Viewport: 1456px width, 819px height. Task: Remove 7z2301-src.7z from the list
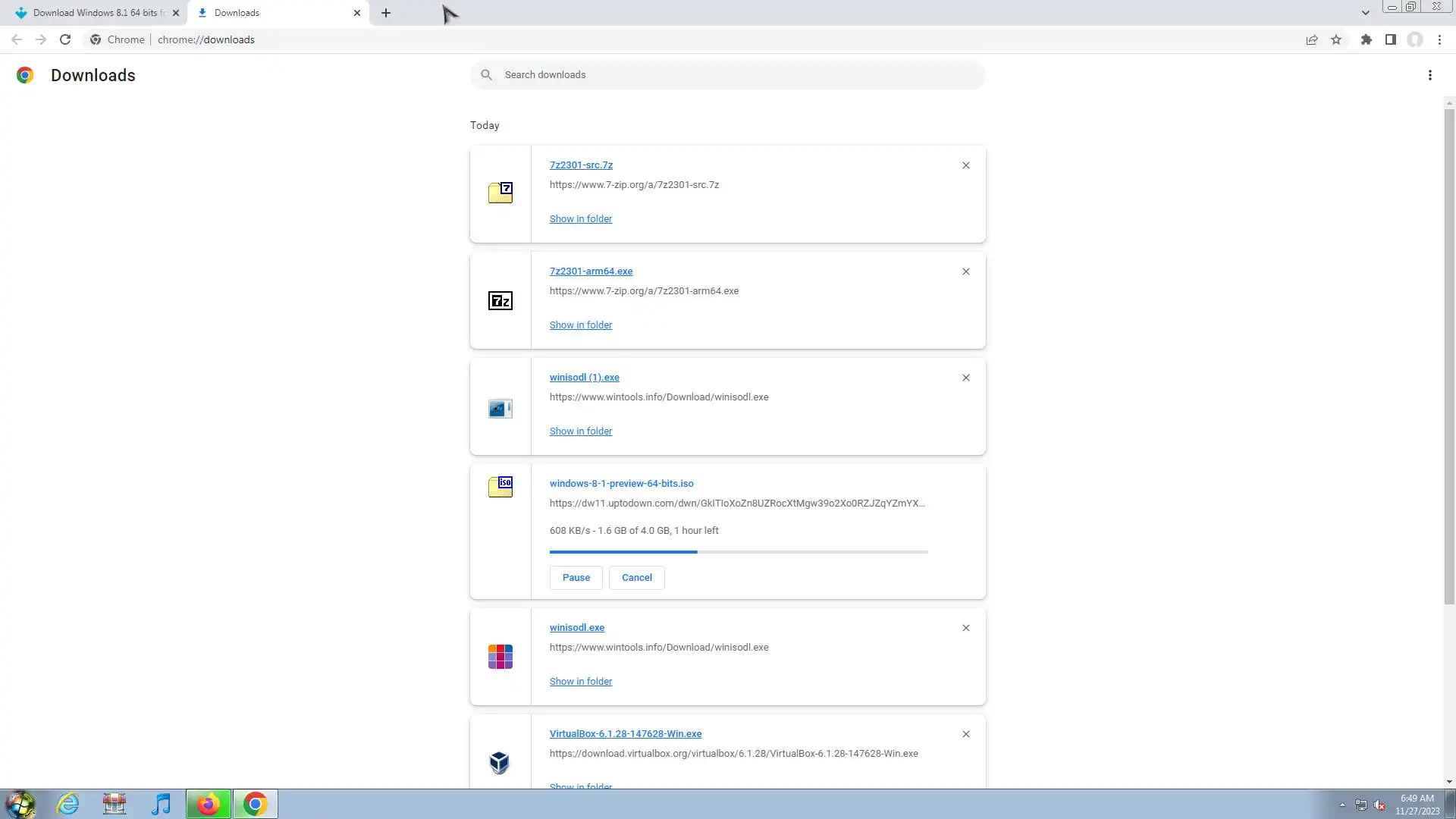[x=965, y=165]
